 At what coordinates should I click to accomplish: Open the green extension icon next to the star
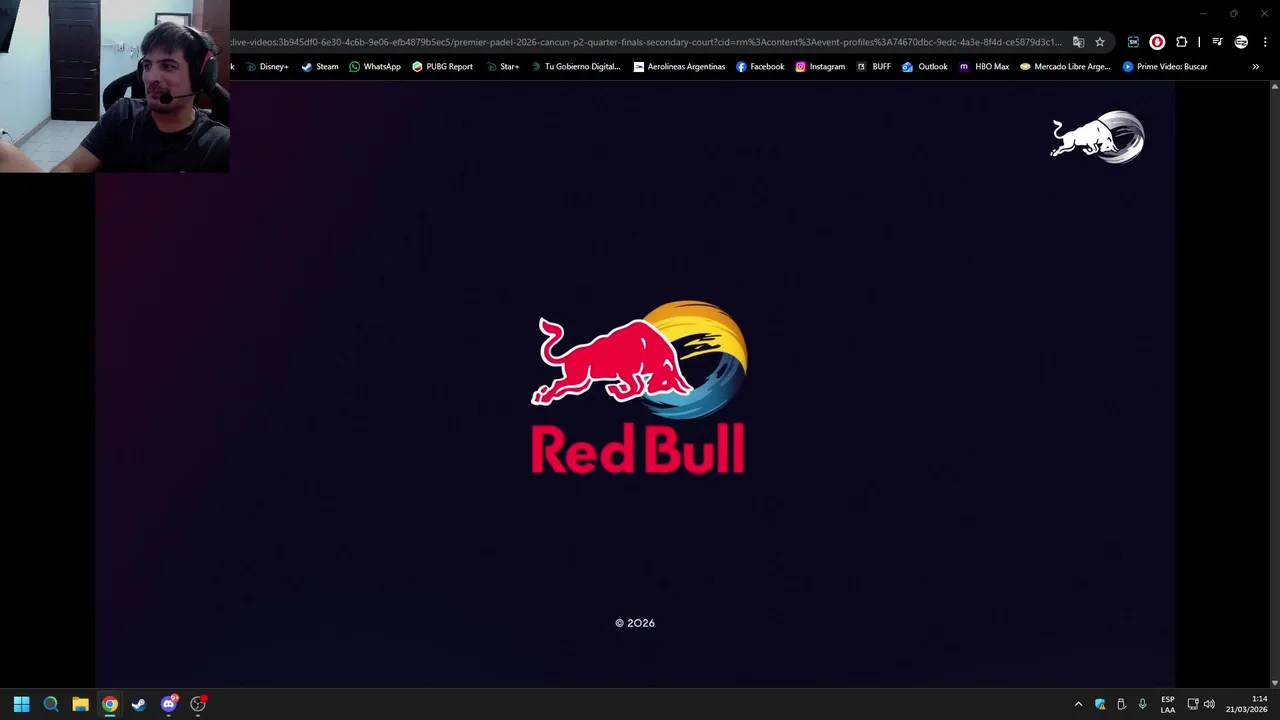click(x=1133, y=42)
